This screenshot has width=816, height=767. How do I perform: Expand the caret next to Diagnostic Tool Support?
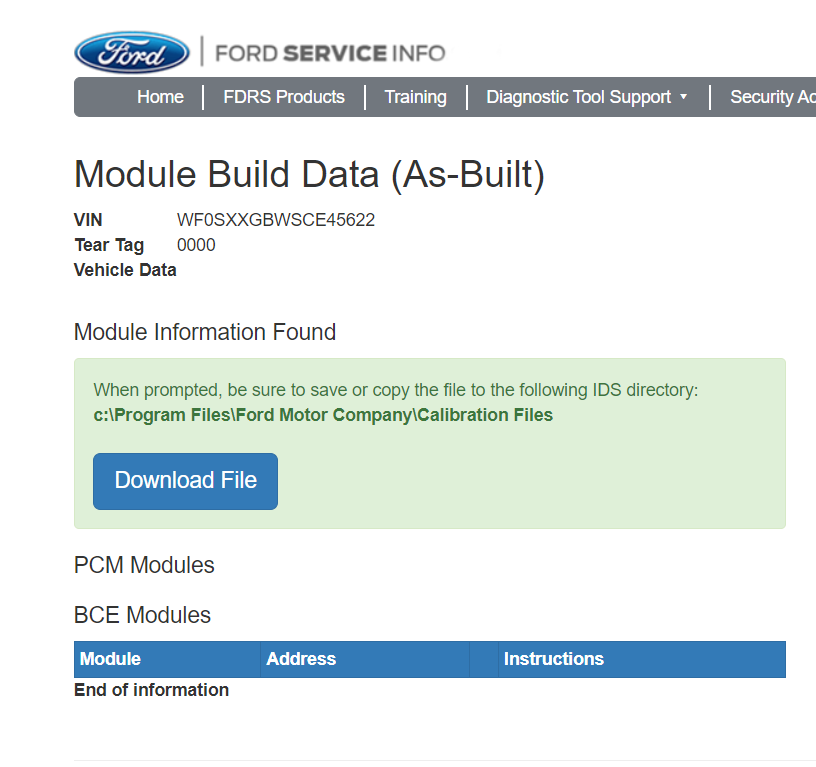[684, 97]
